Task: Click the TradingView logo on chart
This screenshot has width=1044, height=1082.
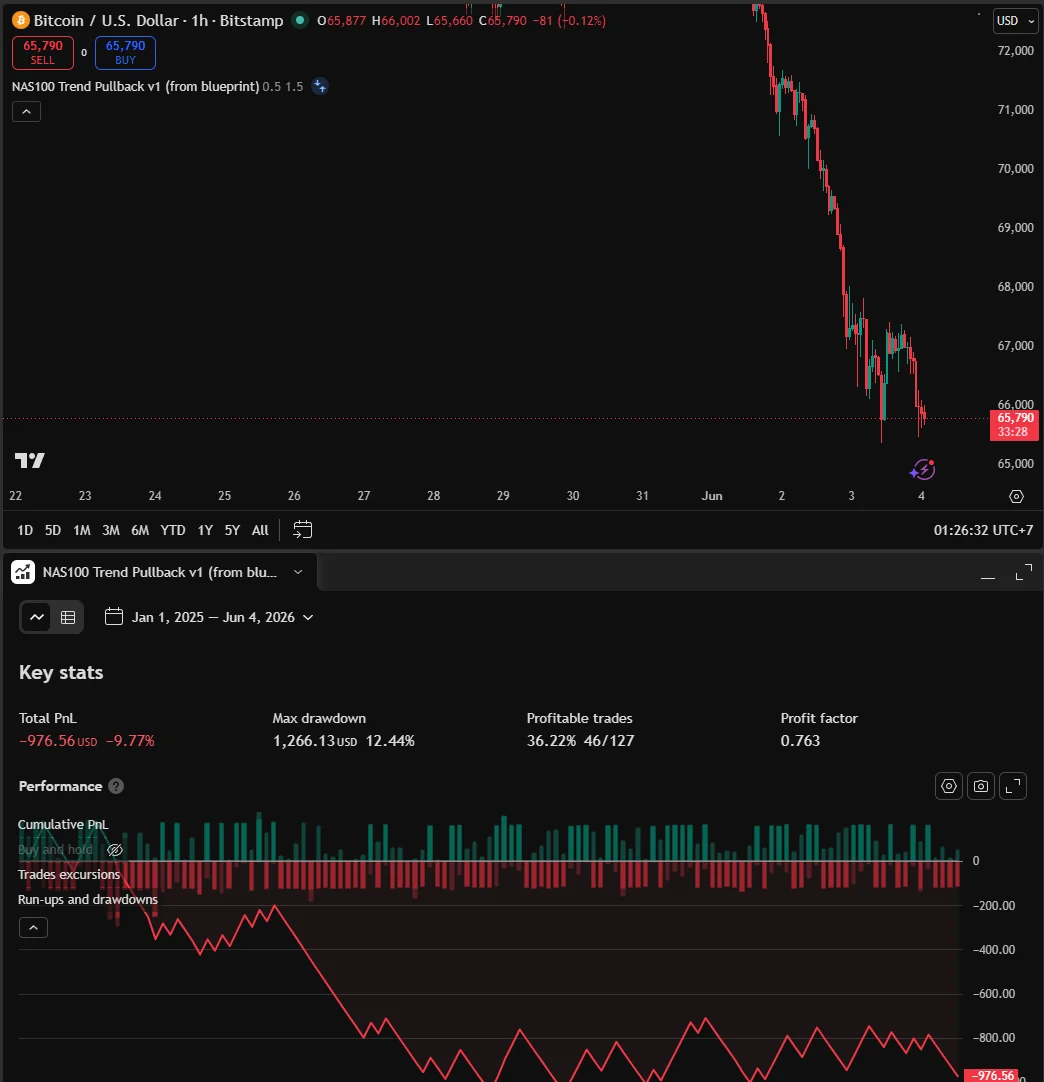Action: tap(30, 460)
